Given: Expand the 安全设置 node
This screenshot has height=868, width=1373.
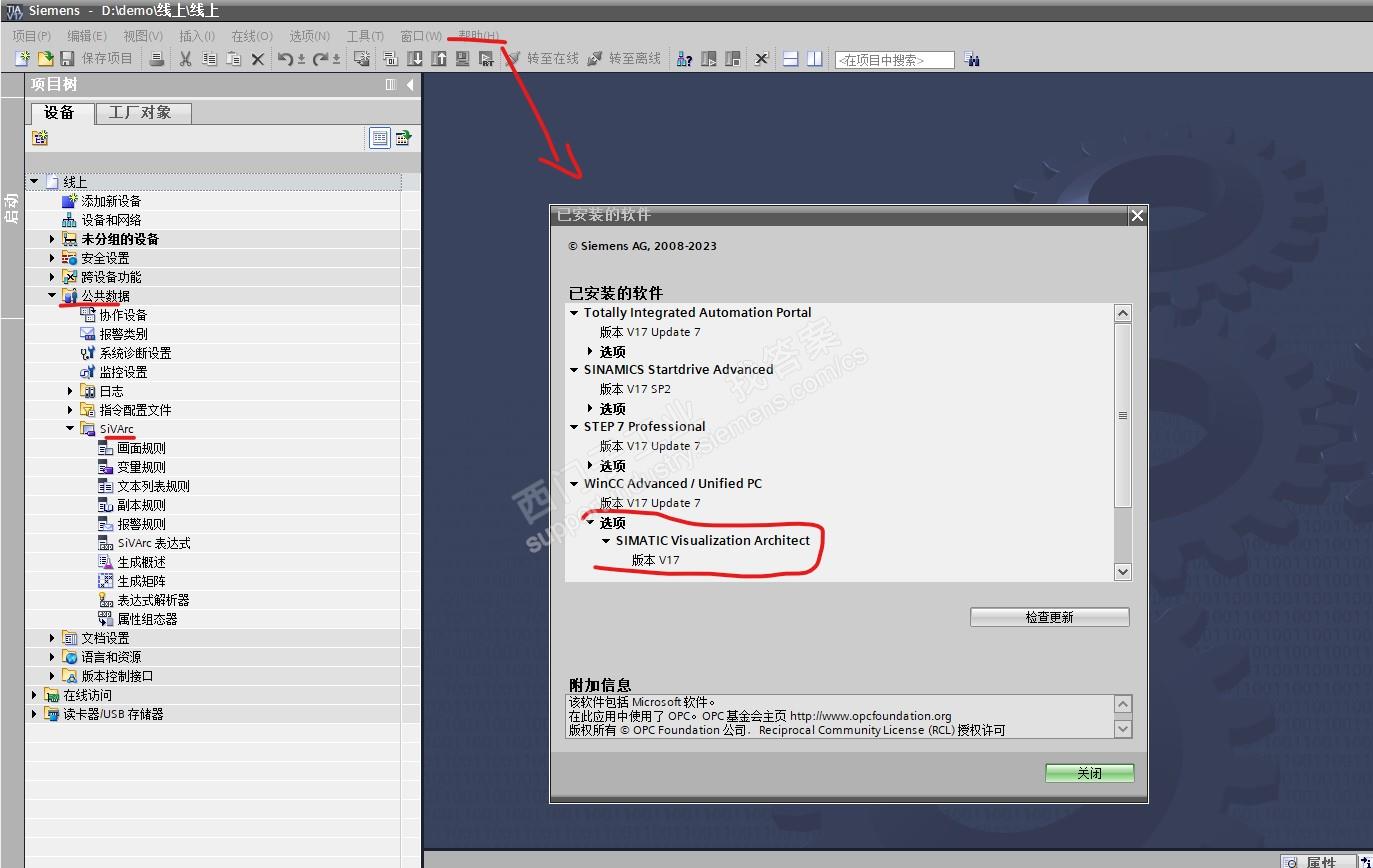Looking at the screenshot, I should pos(52,258).
